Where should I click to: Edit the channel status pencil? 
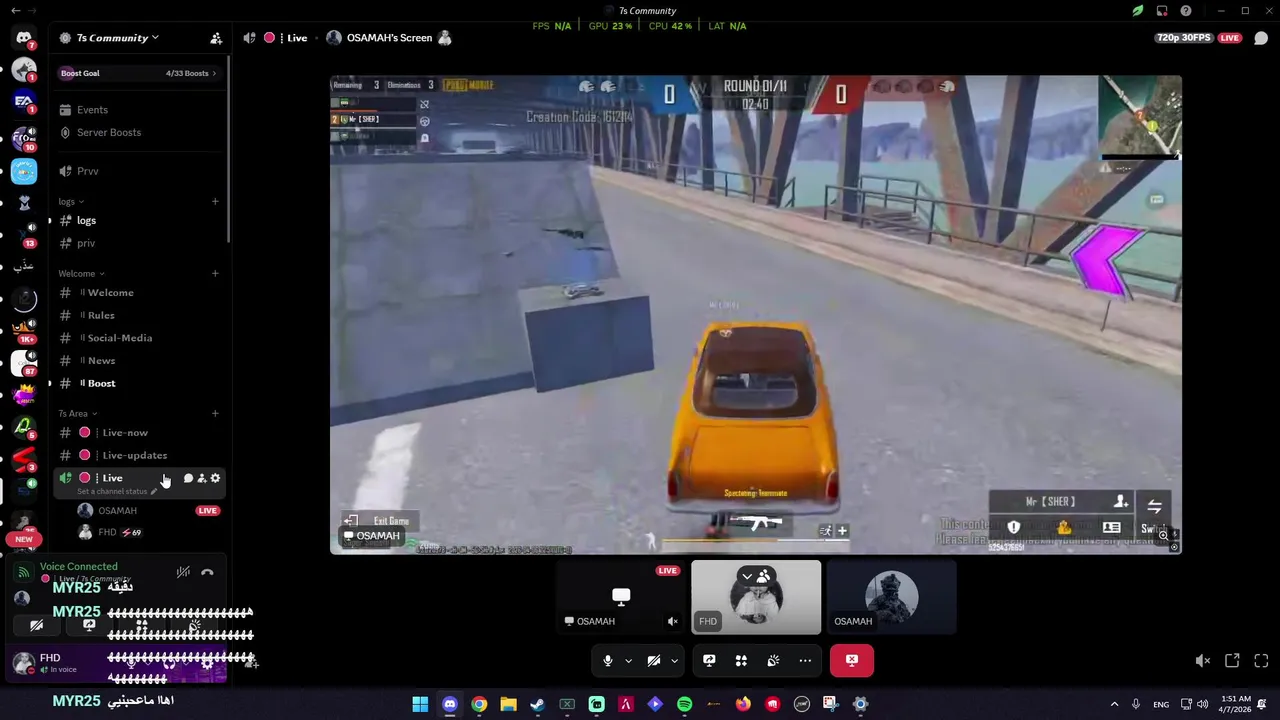coord(153,492)
